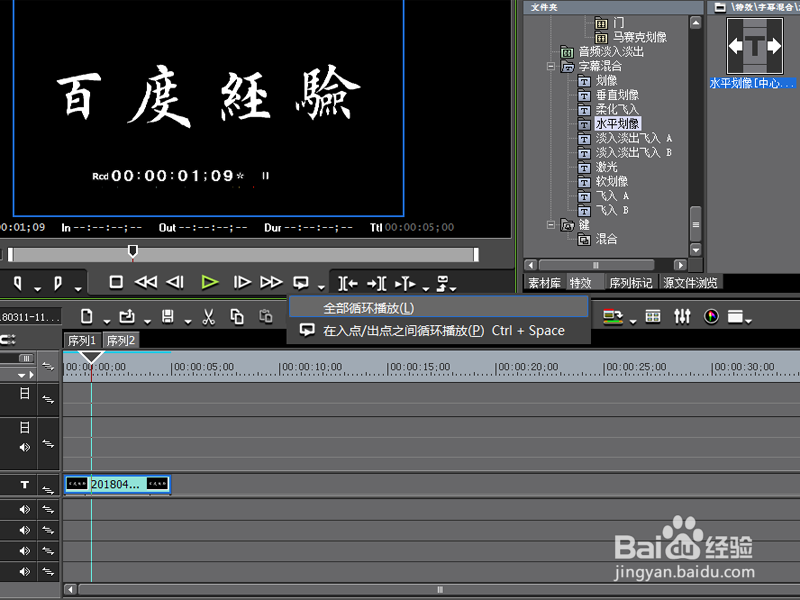The width and height of the screenshot is (800, 600).
Task: Open the save project dropdown arrow
Action: [188, 321]
